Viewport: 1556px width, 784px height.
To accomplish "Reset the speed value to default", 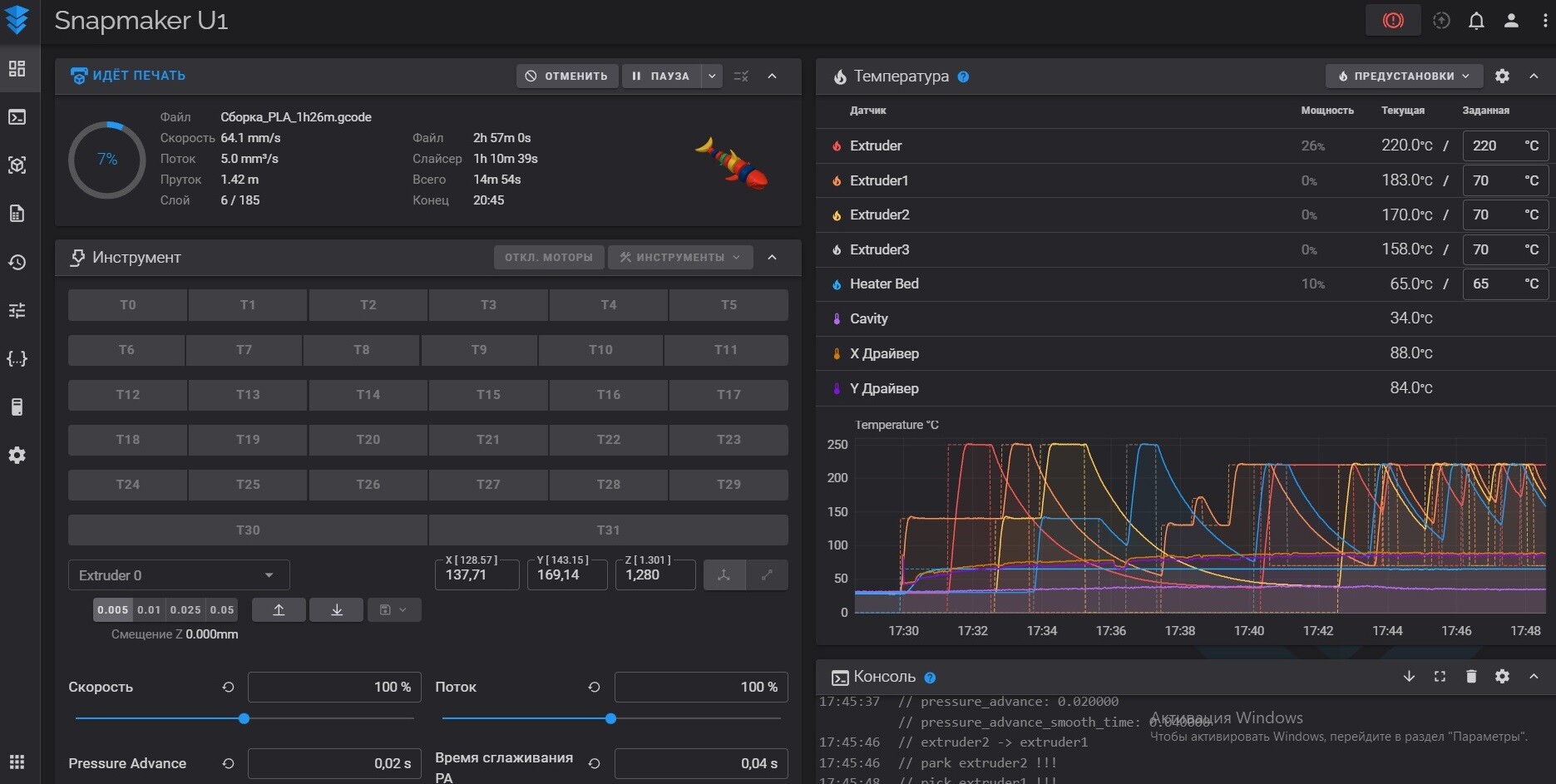I will pos(228,687).
